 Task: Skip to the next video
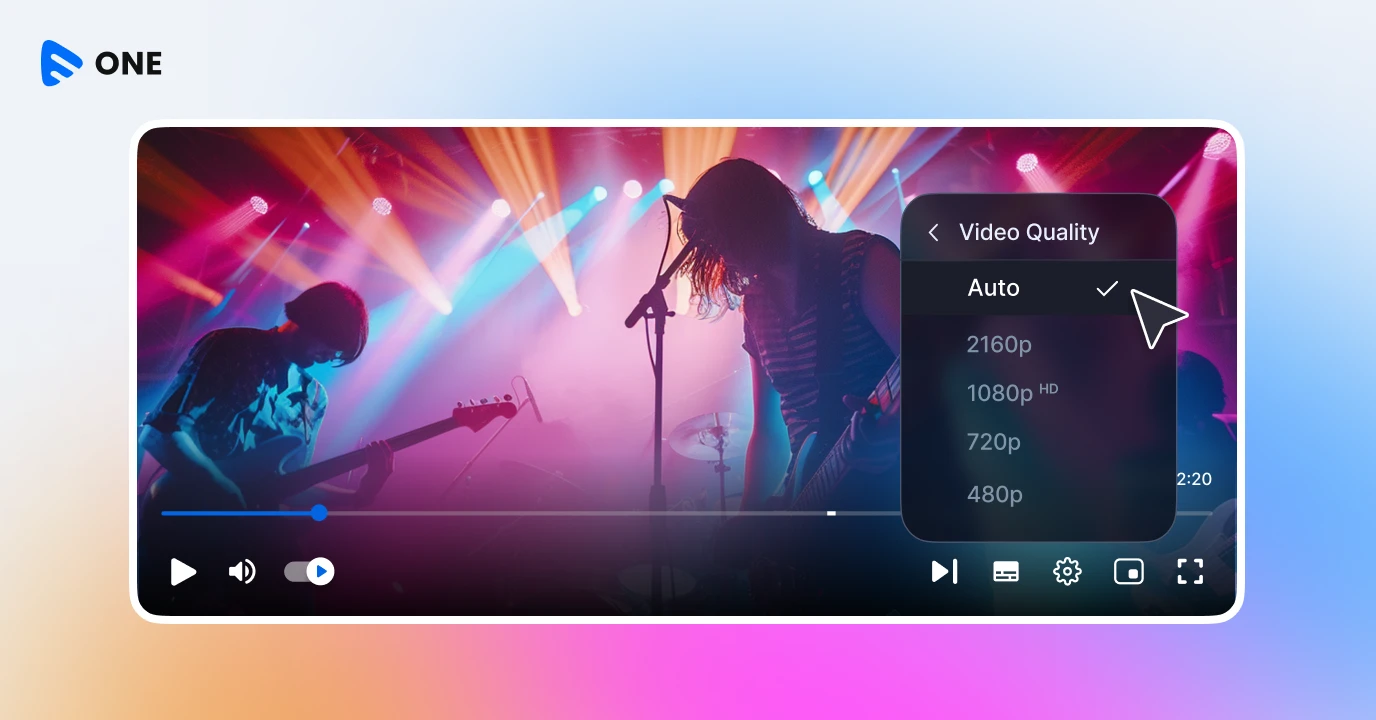(x=944, y=572)
